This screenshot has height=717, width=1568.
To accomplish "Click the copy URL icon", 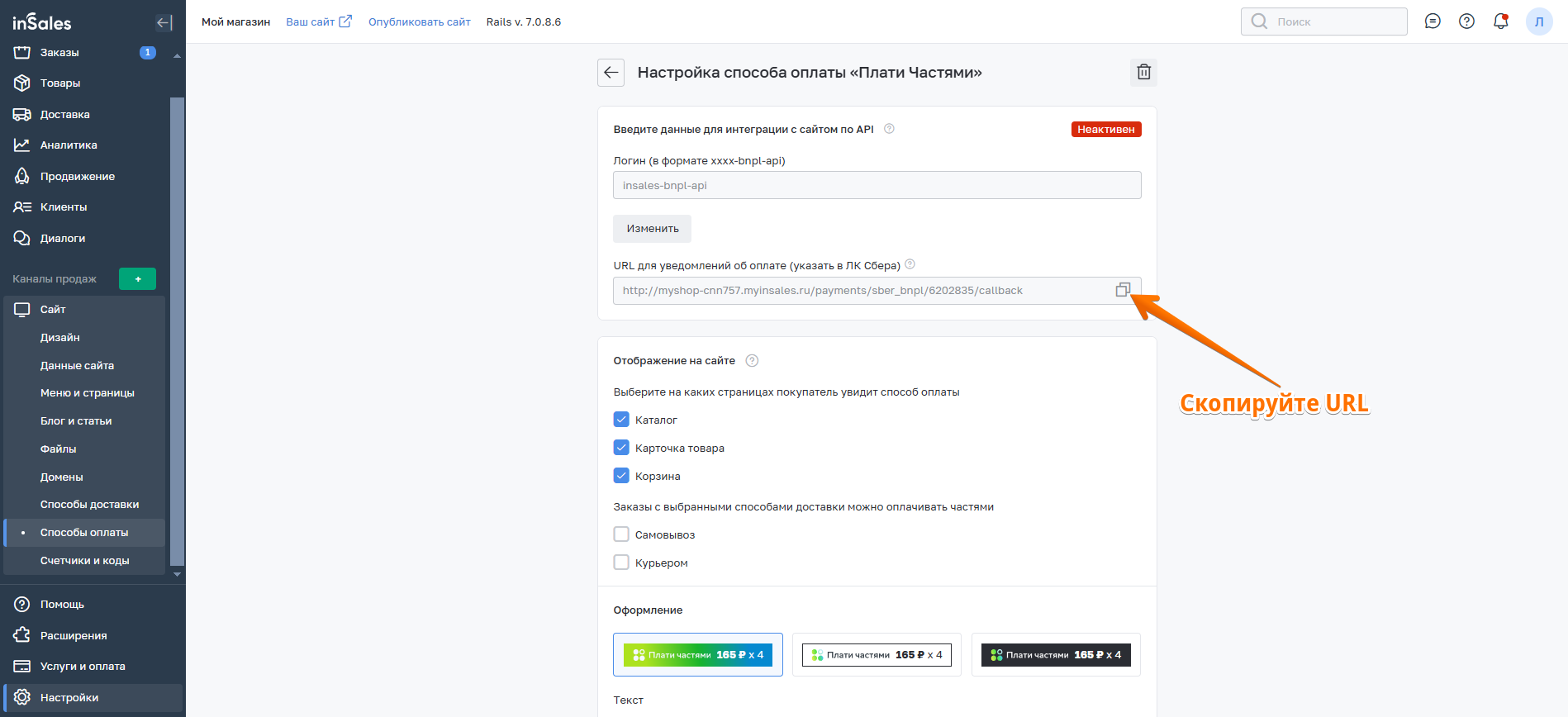I will [1123, 290].
